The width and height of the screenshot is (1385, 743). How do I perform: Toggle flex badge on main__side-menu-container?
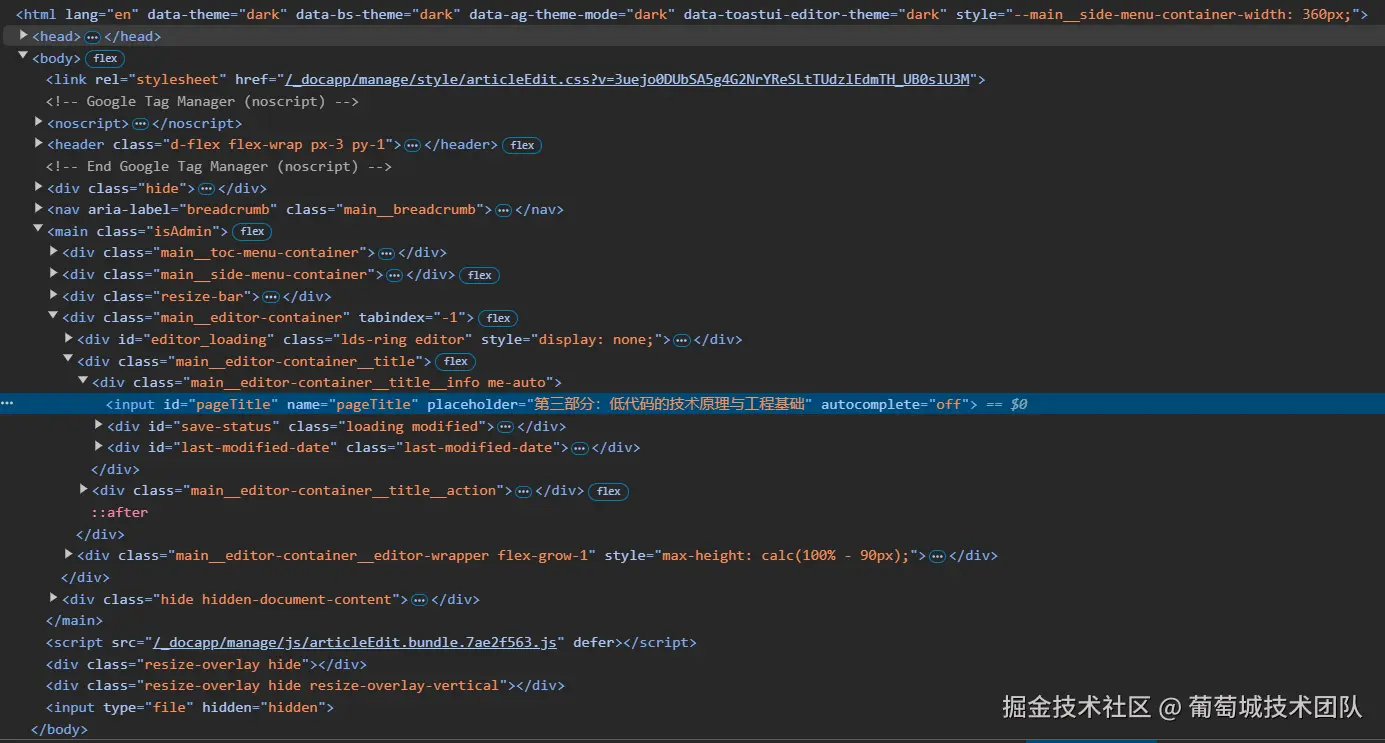pyautogui.click(x=480, y=275)
